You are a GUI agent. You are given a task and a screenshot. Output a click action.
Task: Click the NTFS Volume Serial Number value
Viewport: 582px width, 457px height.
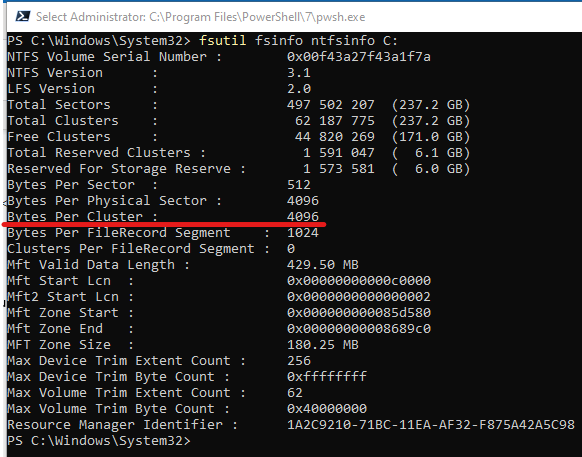359,56
